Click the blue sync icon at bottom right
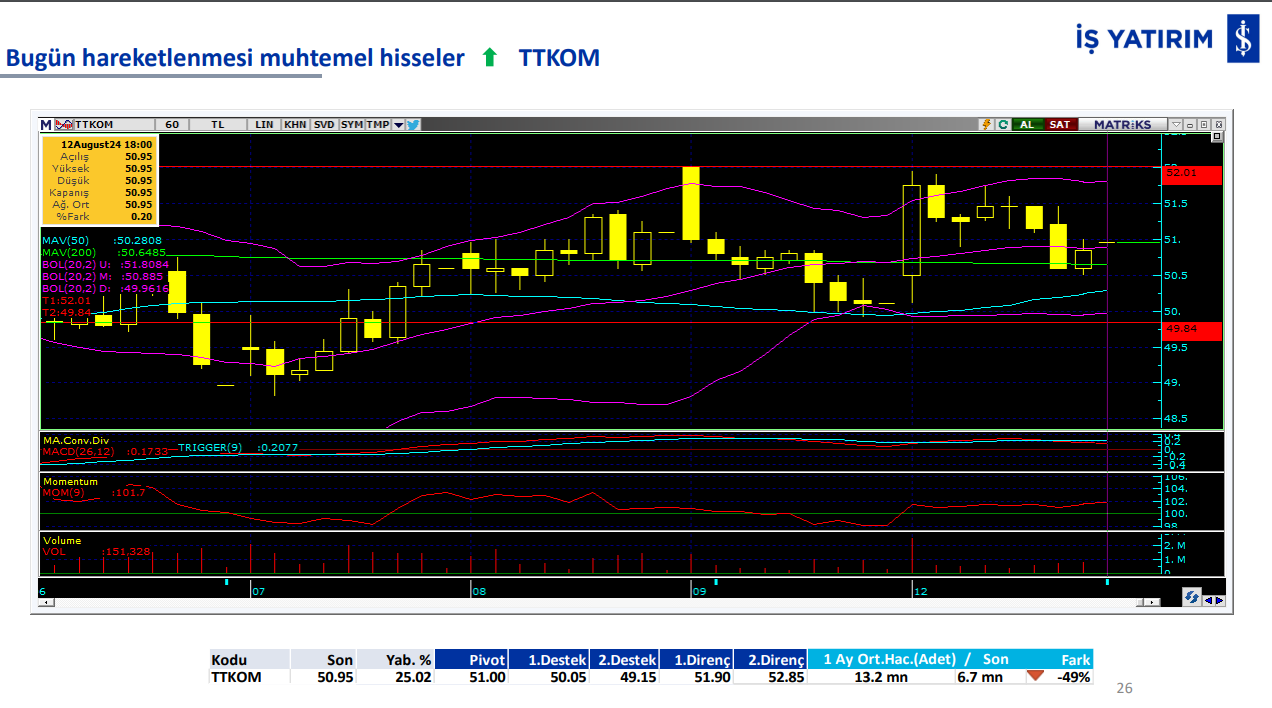The width and height of the screenshot is (1272, 708). point(1190,597)
